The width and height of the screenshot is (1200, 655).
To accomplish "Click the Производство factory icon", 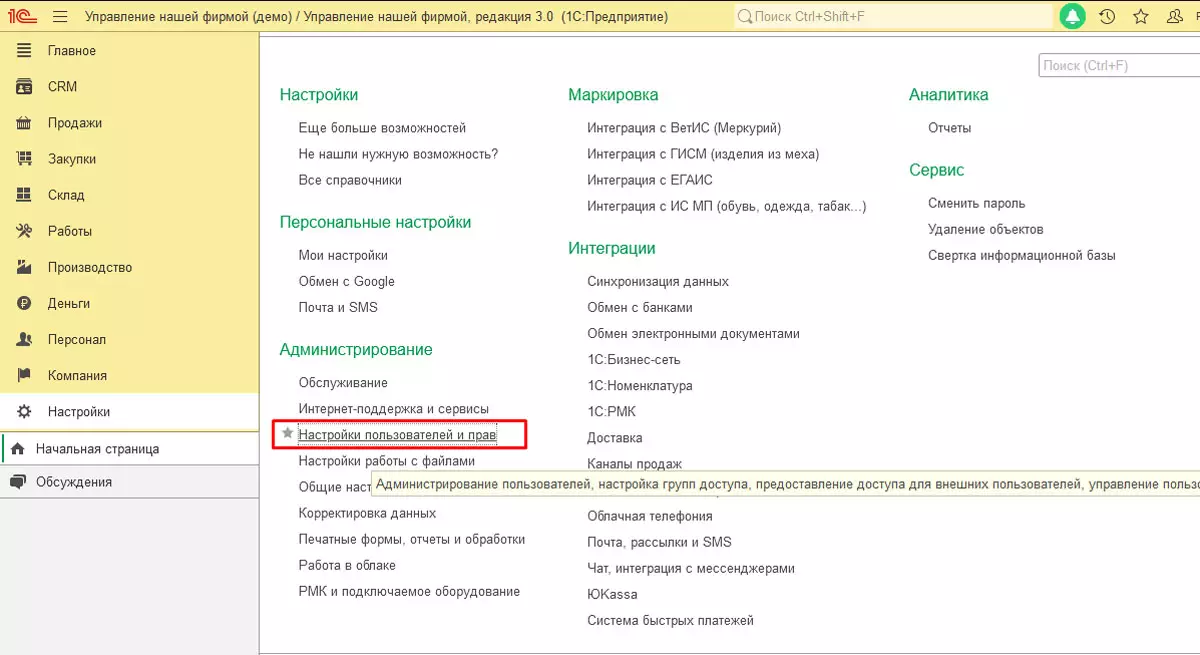I will pyautogui.click(x=25, y=267).
